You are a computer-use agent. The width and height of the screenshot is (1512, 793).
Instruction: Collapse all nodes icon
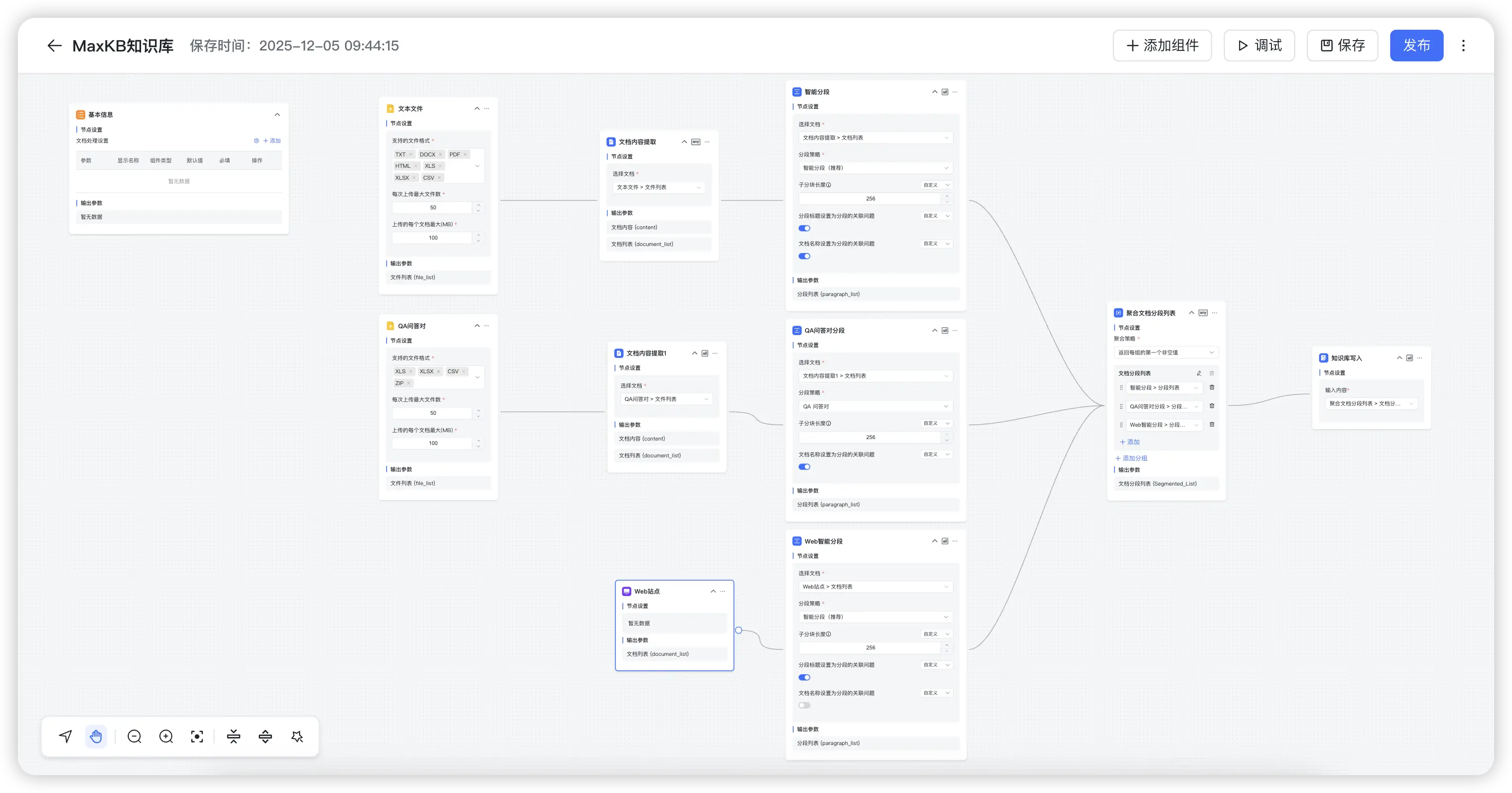[x=234, y=736]
